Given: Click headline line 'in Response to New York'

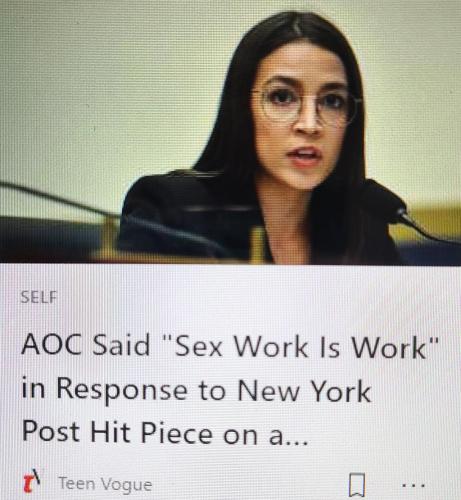Looking at the screenshot, I should (196, 391).
